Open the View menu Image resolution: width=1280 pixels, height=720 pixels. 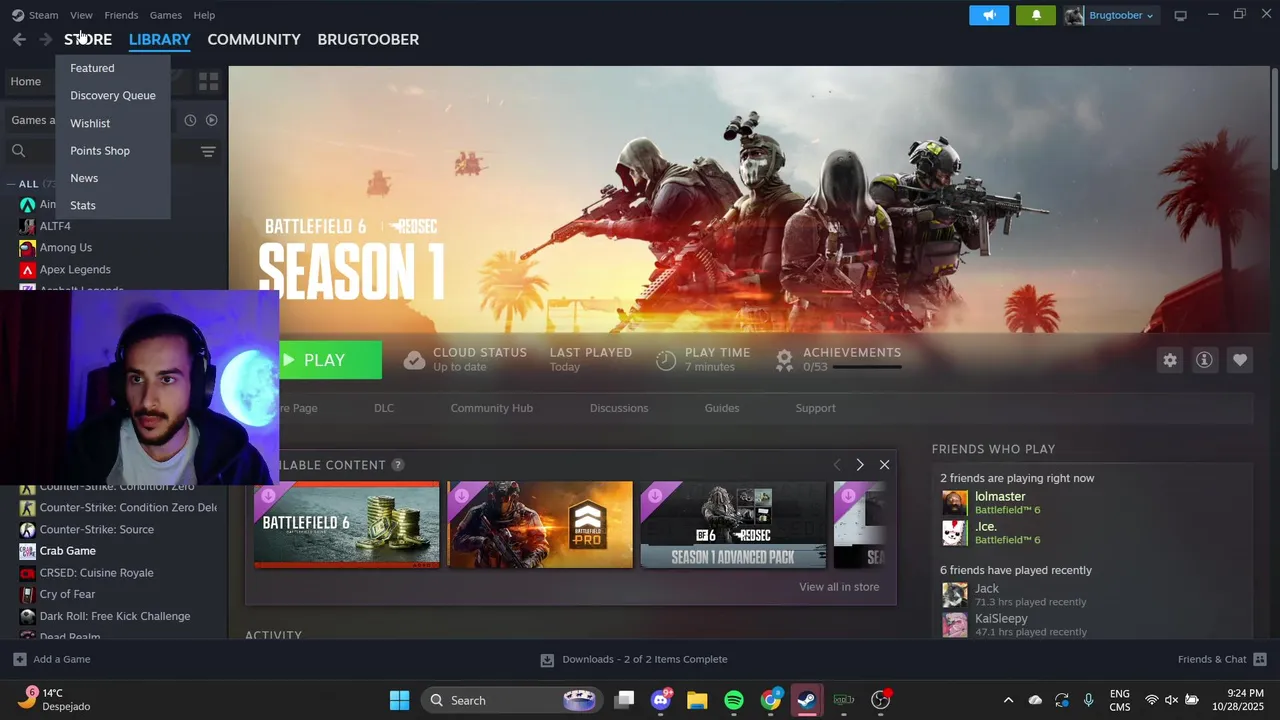click(81, 15)
